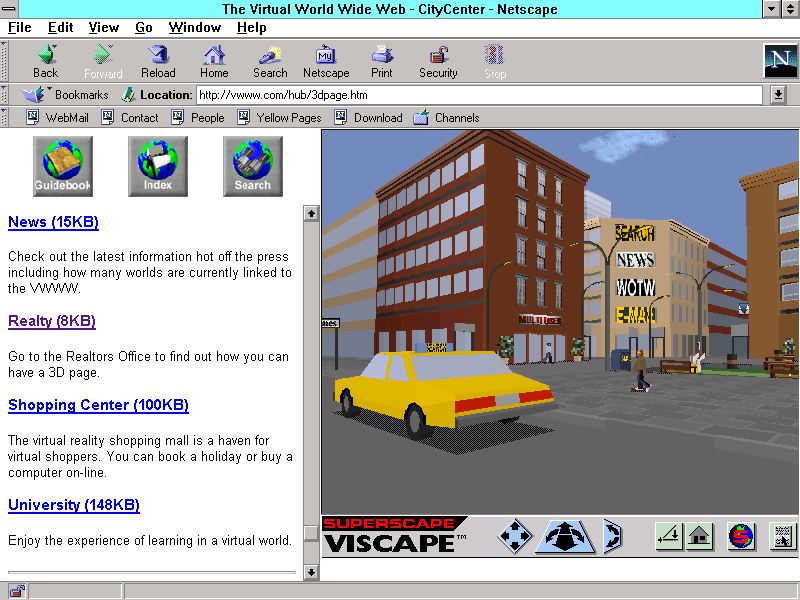Open the window system menu box

point(9,9)
